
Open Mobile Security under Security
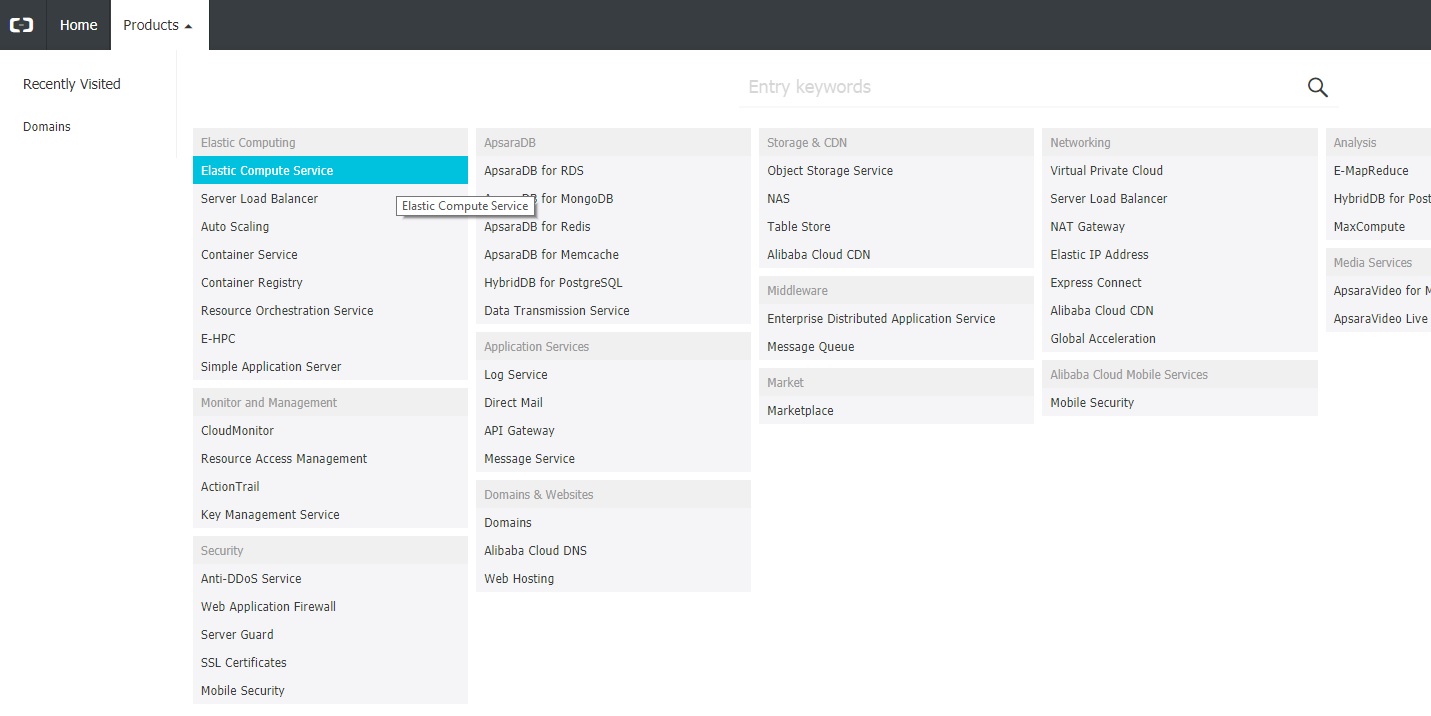[330, 690]
